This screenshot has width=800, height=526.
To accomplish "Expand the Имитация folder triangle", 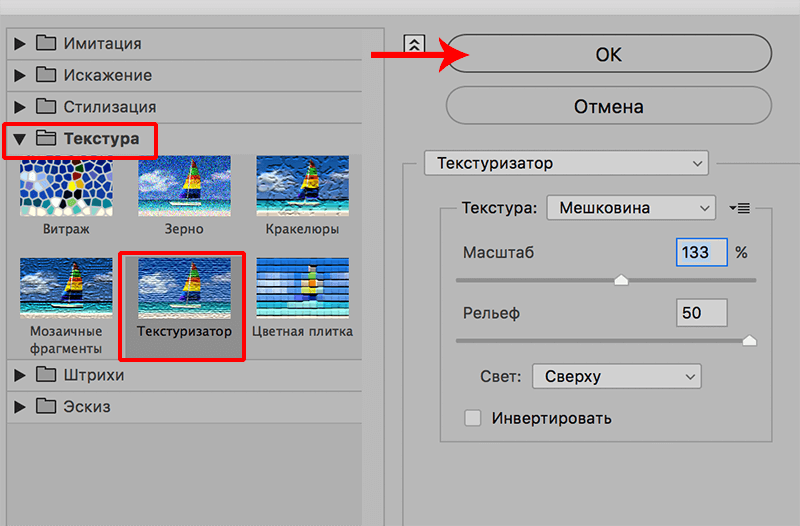I will [20, 44].
